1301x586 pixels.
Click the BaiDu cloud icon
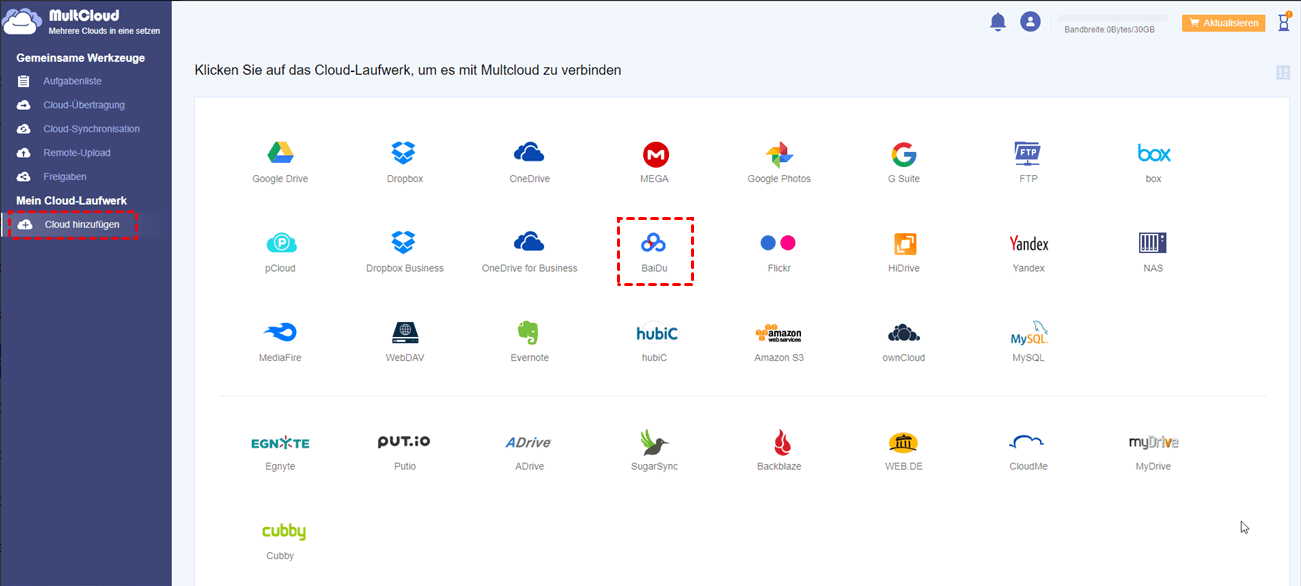pos(655,243)
